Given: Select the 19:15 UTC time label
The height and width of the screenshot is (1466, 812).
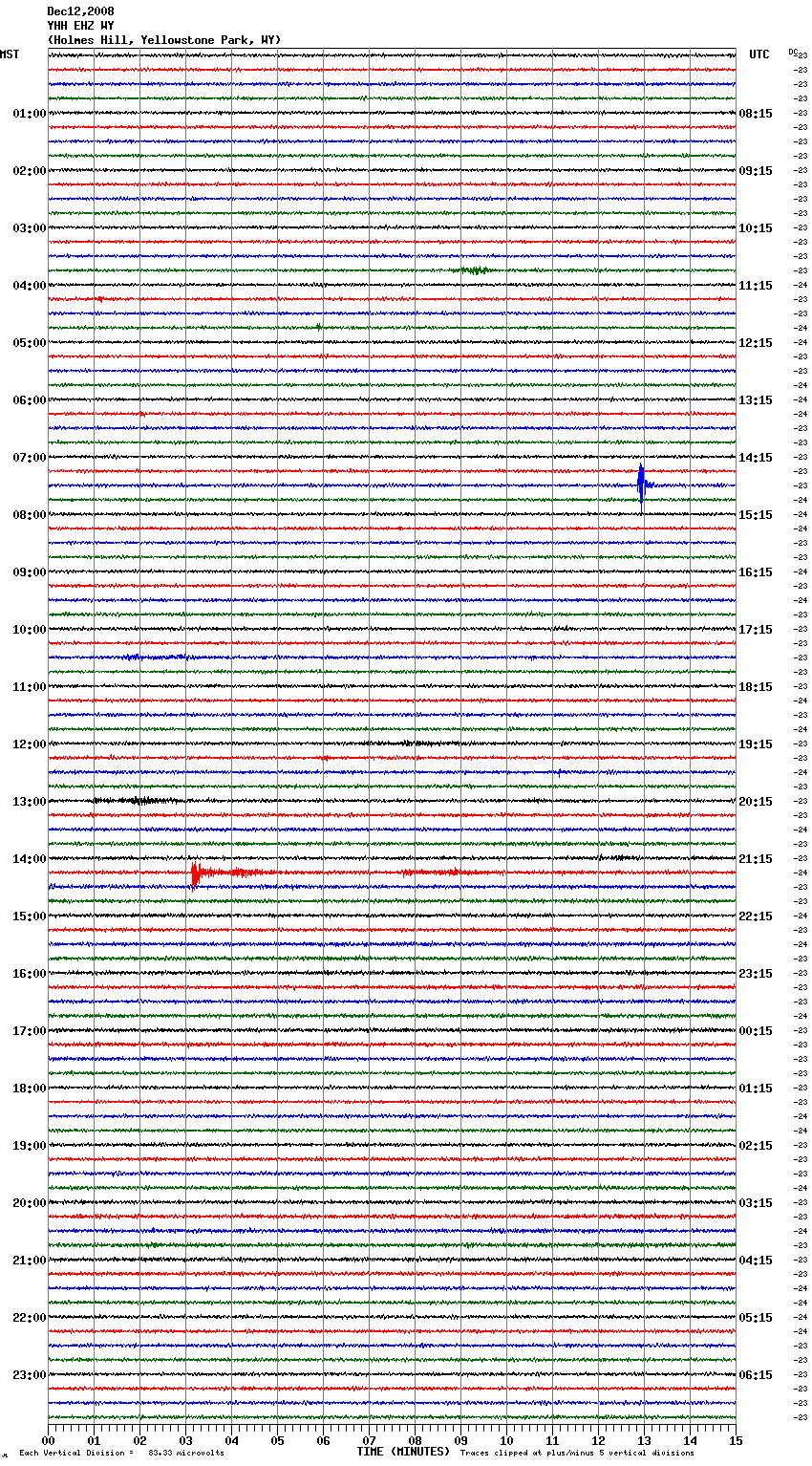Looking at the screenshot, I should pyautogui.click(x=756, y=744).
